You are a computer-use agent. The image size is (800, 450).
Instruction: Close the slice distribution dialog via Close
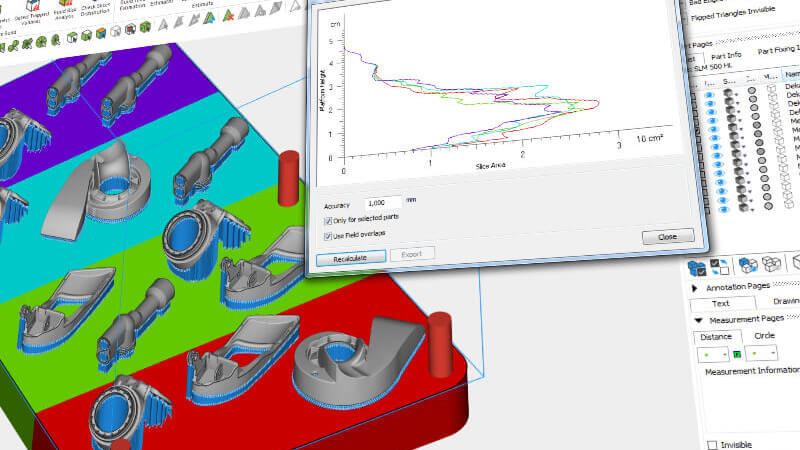click(667, 237)
